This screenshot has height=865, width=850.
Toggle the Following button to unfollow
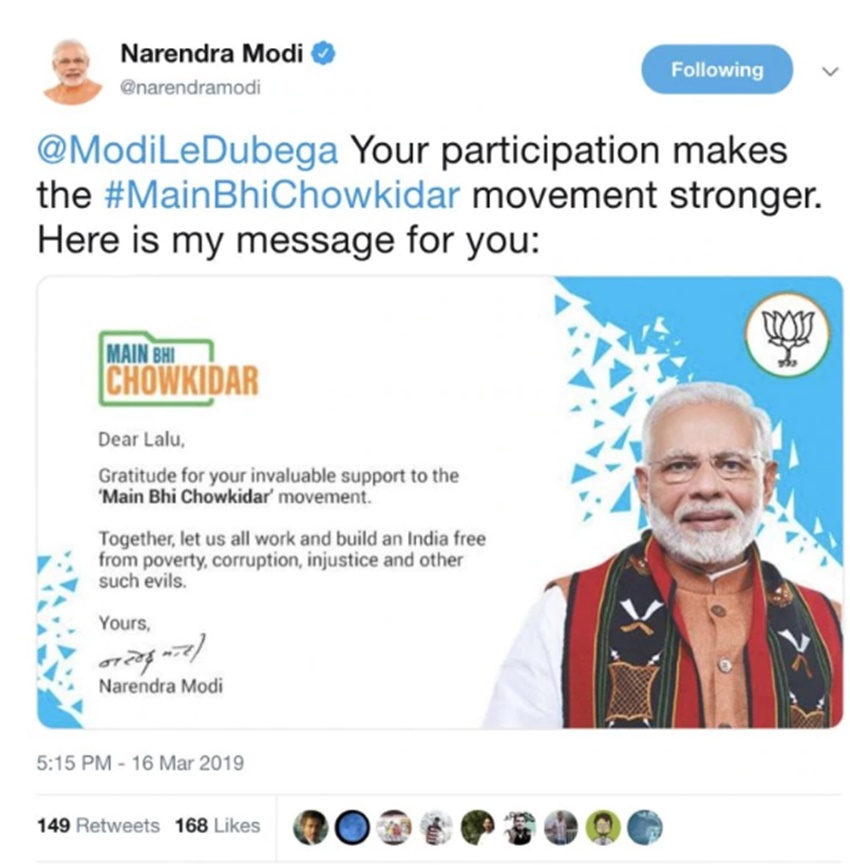717,70
